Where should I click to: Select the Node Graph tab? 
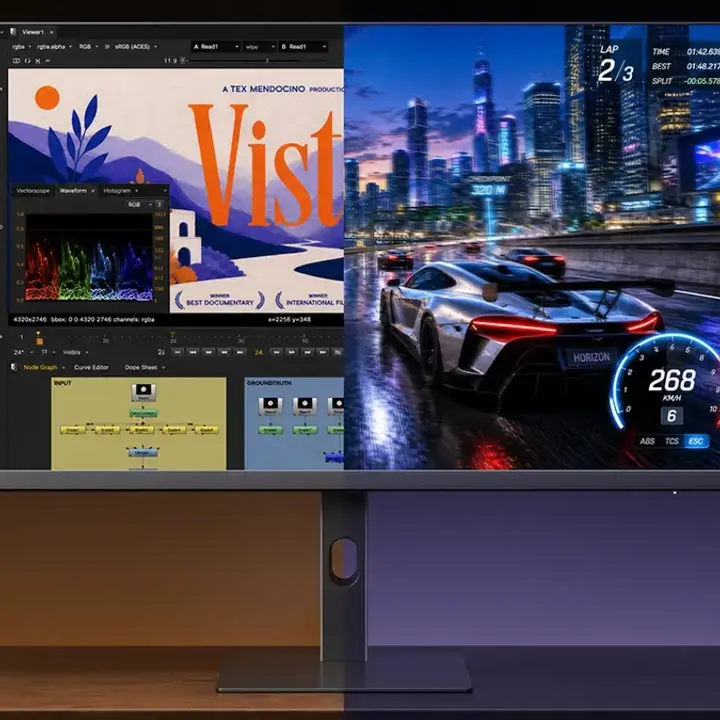pyautogui.click(x=40, y=367)
